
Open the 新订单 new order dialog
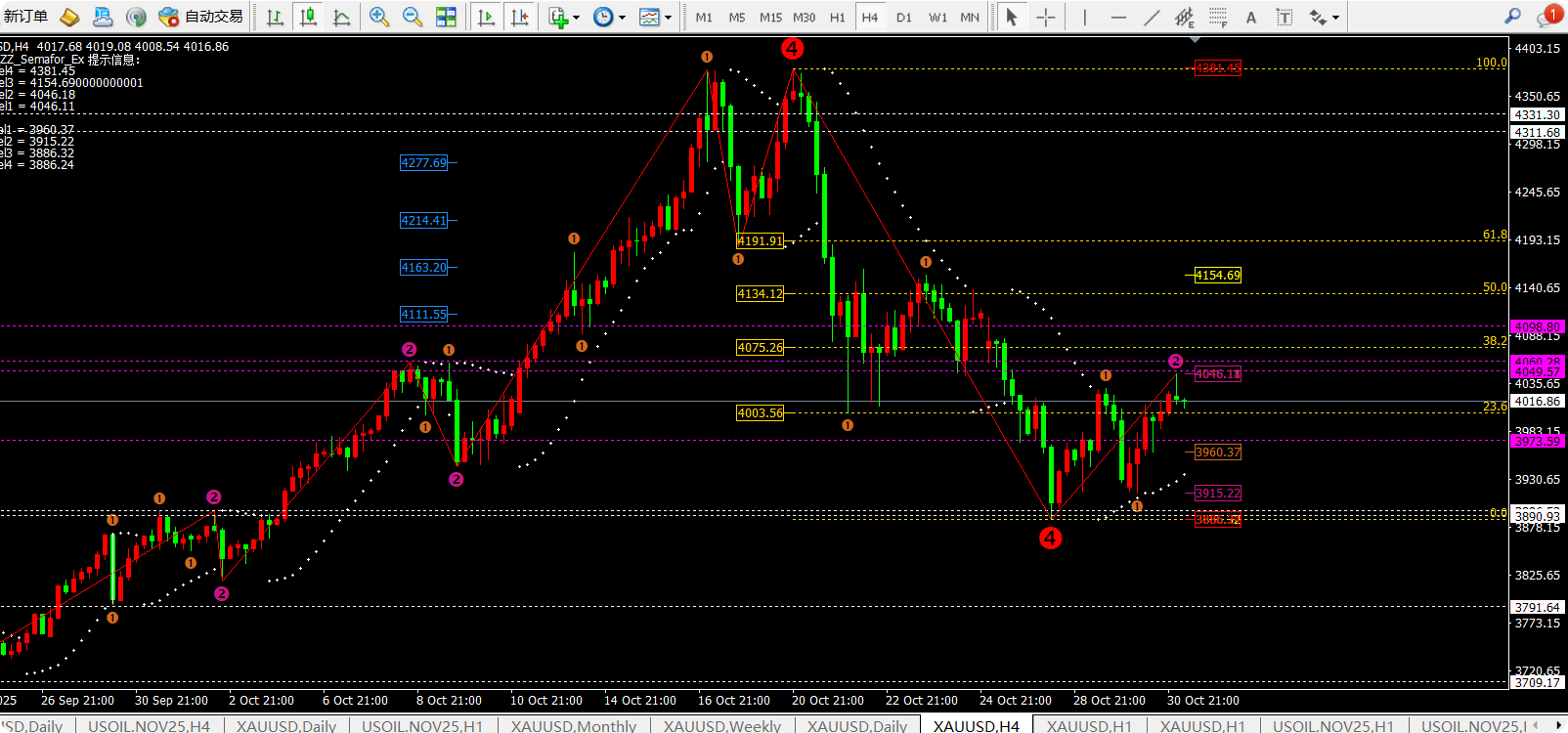[26, 17]
